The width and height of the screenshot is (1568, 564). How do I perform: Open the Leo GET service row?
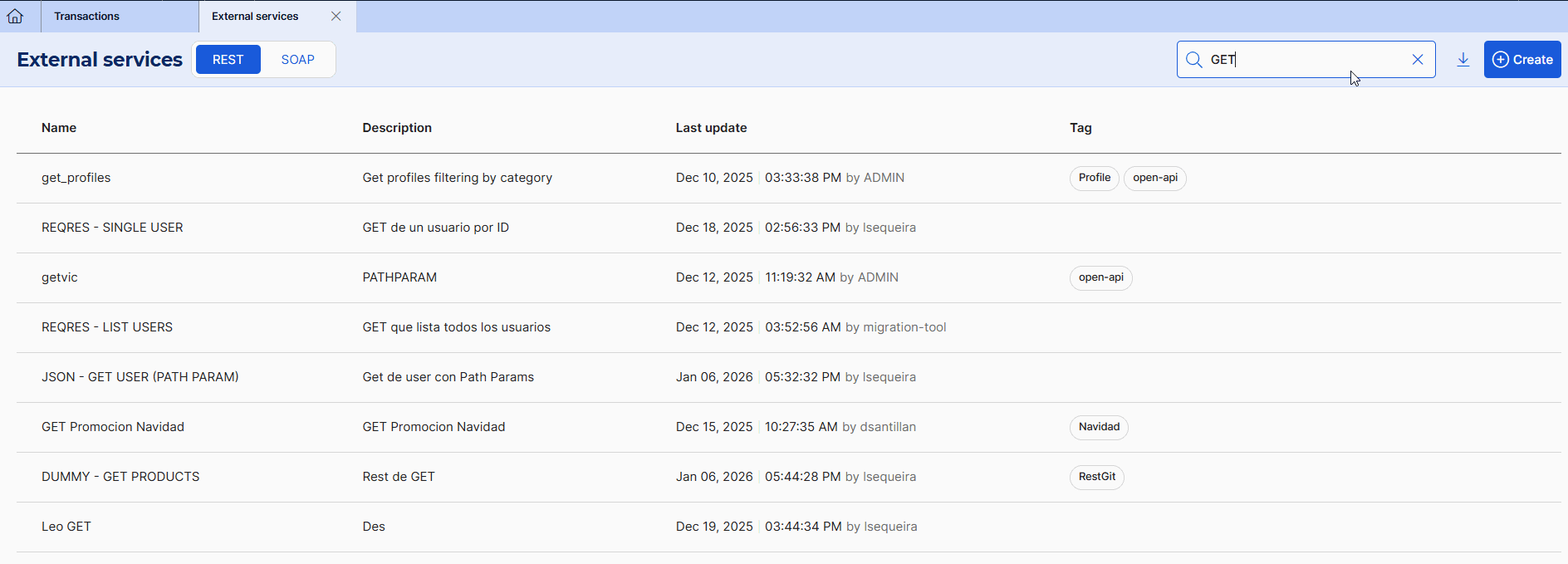[x=66, y=527]
